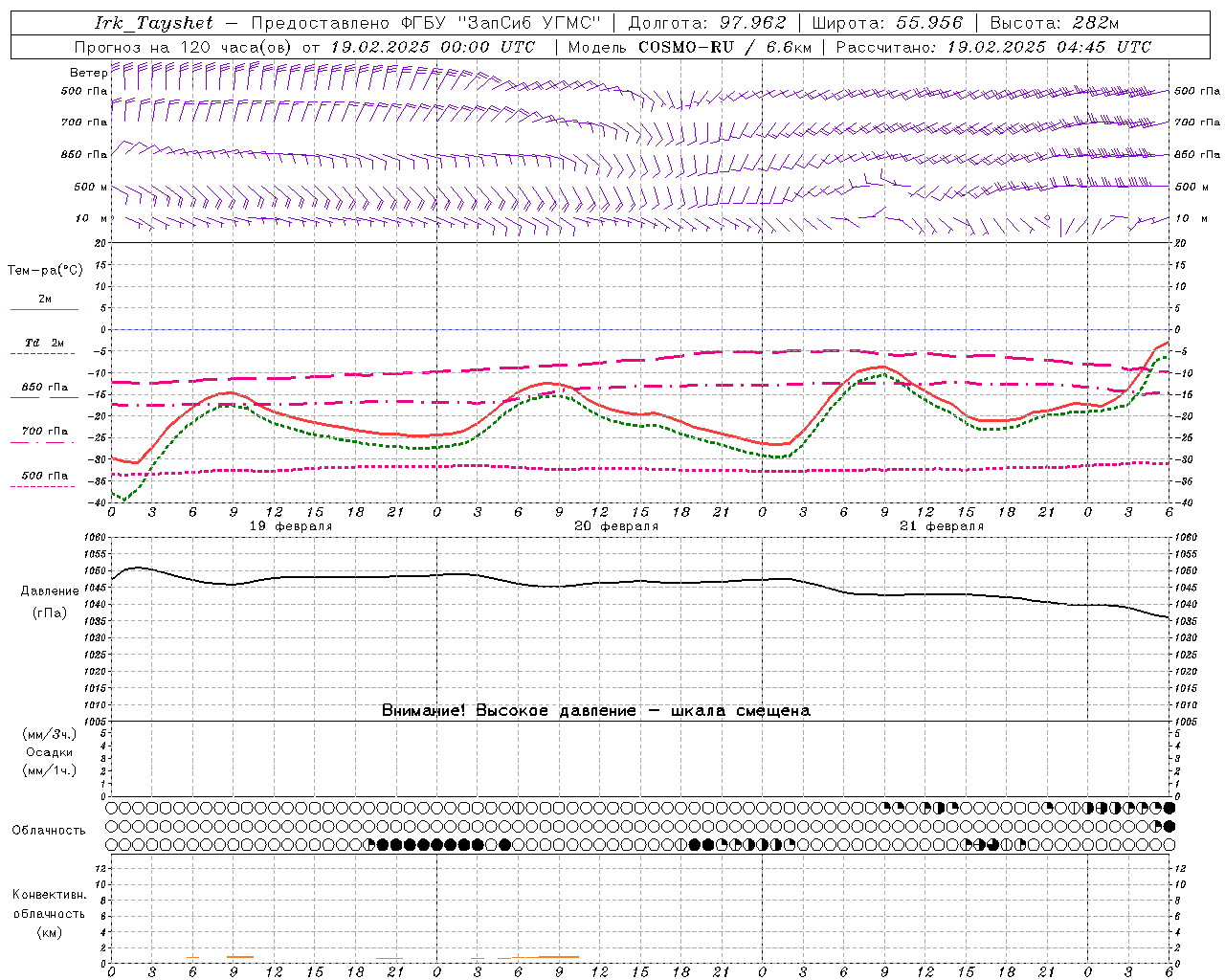Click the model name COSMO-RU / 6.6км
The height and width of the screenshot is (980, 1225).
tap(724, 47)
